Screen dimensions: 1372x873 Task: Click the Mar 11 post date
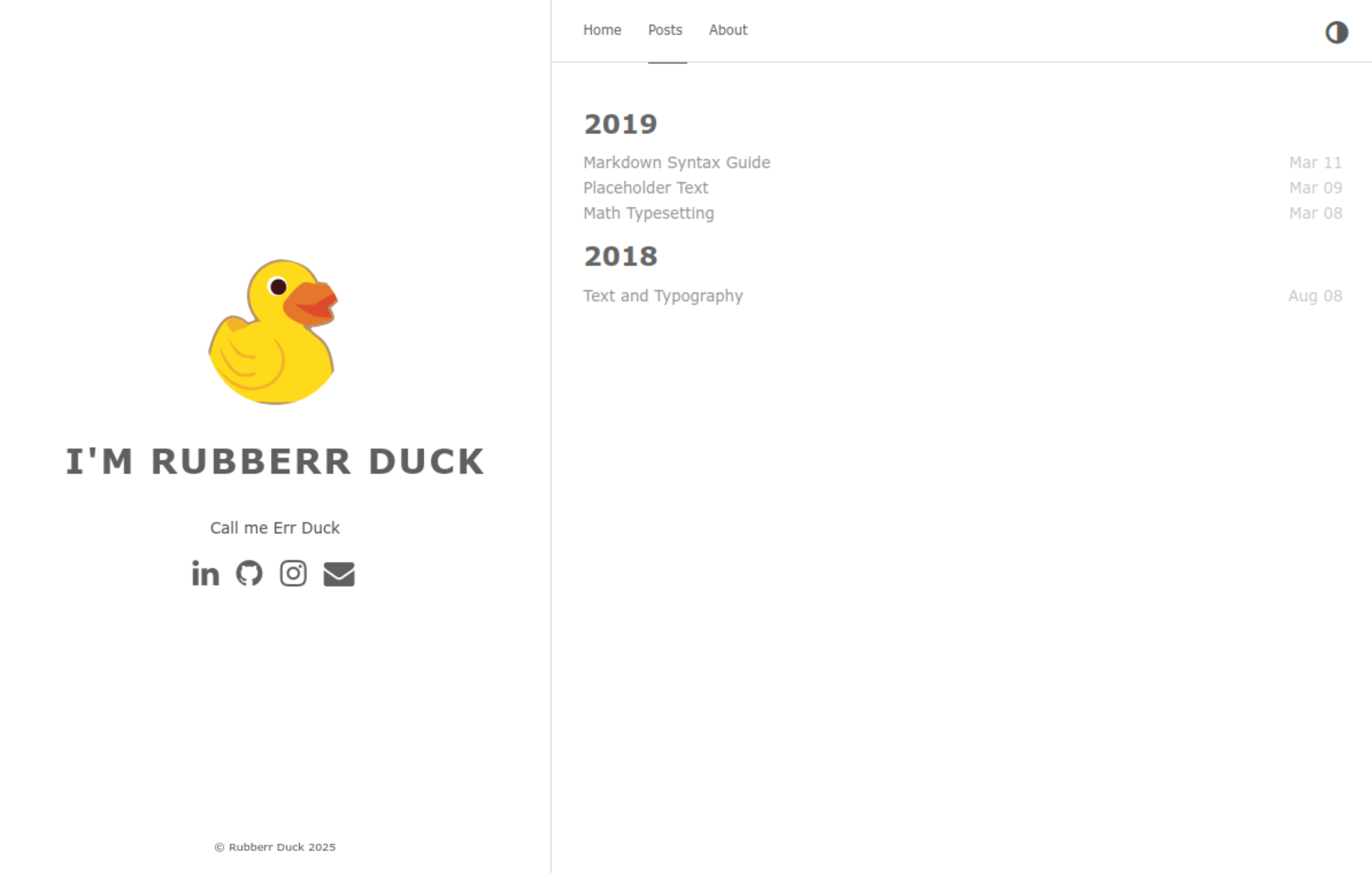pos(1315,163)
